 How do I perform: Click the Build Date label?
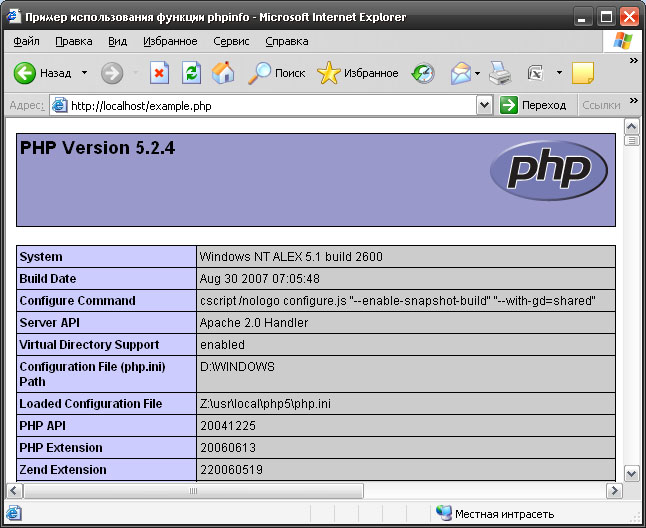(x=48, y=279)
